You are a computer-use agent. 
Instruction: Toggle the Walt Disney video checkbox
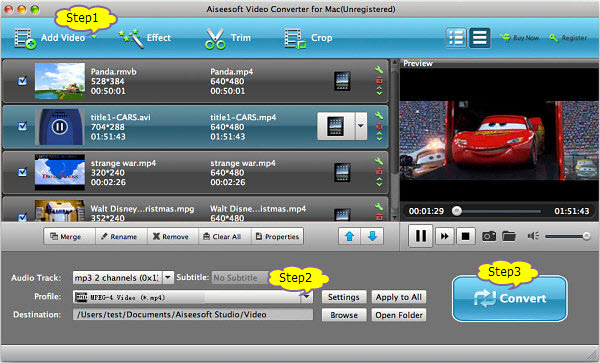click(22, 217)
